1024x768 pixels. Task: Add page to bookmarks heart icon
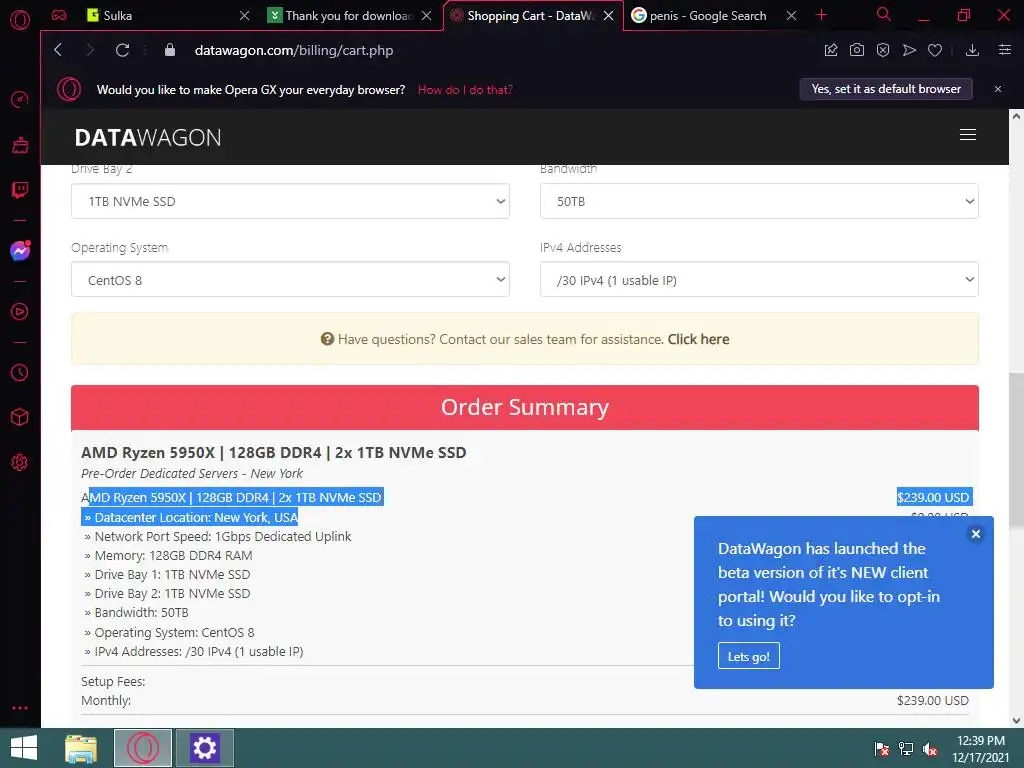(935, 50)
